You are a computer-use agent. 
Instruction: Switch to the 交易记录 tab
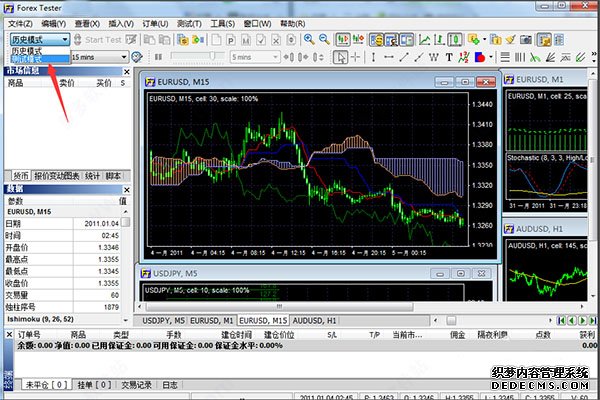coord(136,385)
